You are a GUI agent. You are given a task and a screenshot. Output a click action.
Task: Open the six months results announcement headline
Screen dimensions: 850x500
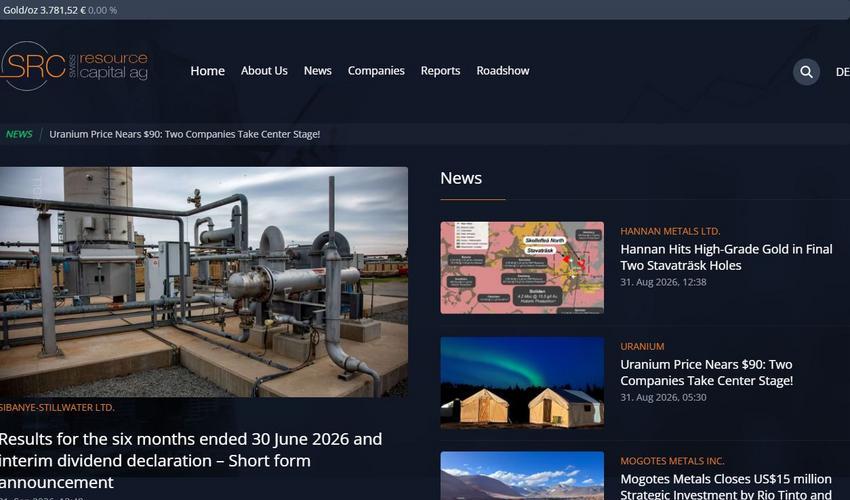(191, 460)
